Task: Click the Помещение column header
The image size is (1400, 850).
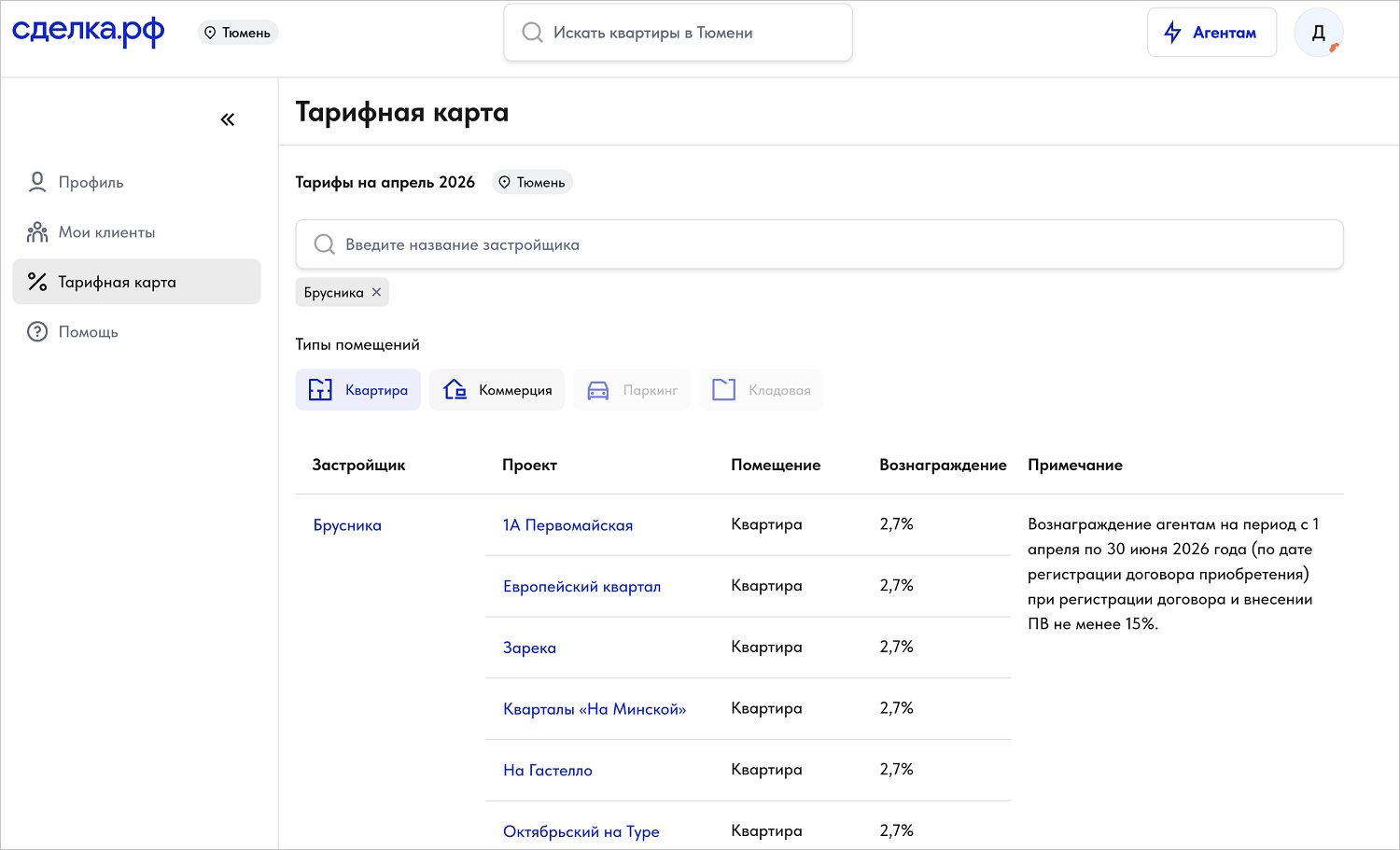Action: [776, 465]
